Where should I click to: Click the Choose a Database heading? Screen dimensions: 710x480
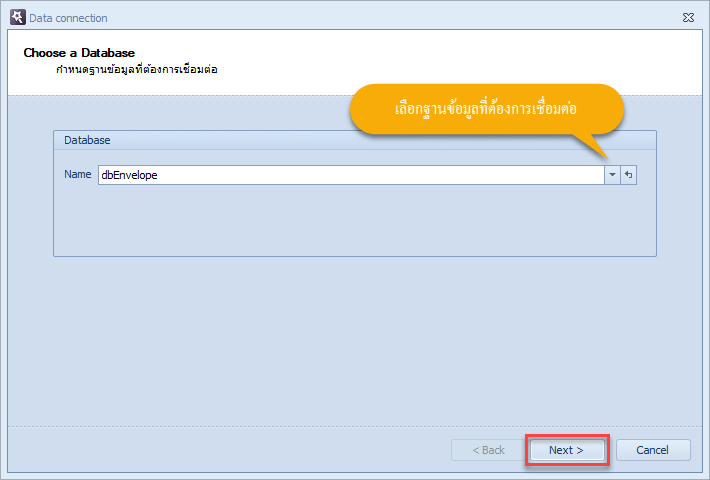pyautogui.click(x=79, y=53)
